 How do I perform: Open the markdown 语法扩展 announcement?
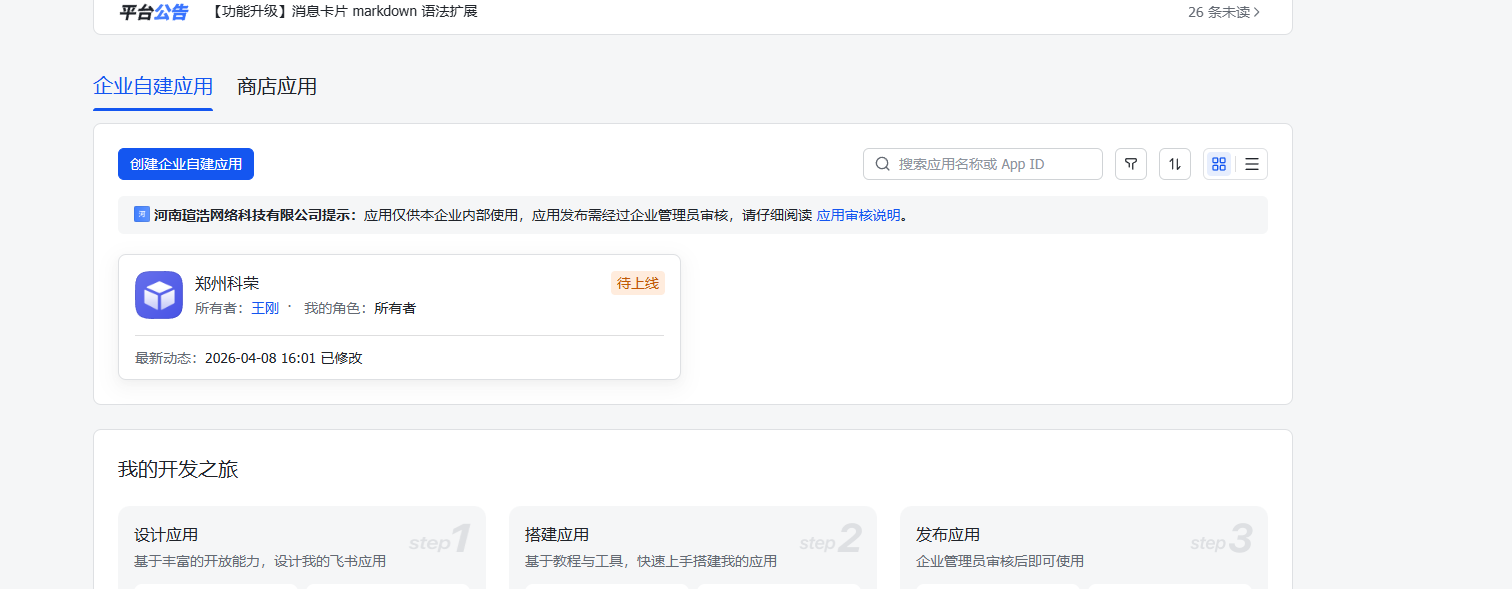coord(345,12)
